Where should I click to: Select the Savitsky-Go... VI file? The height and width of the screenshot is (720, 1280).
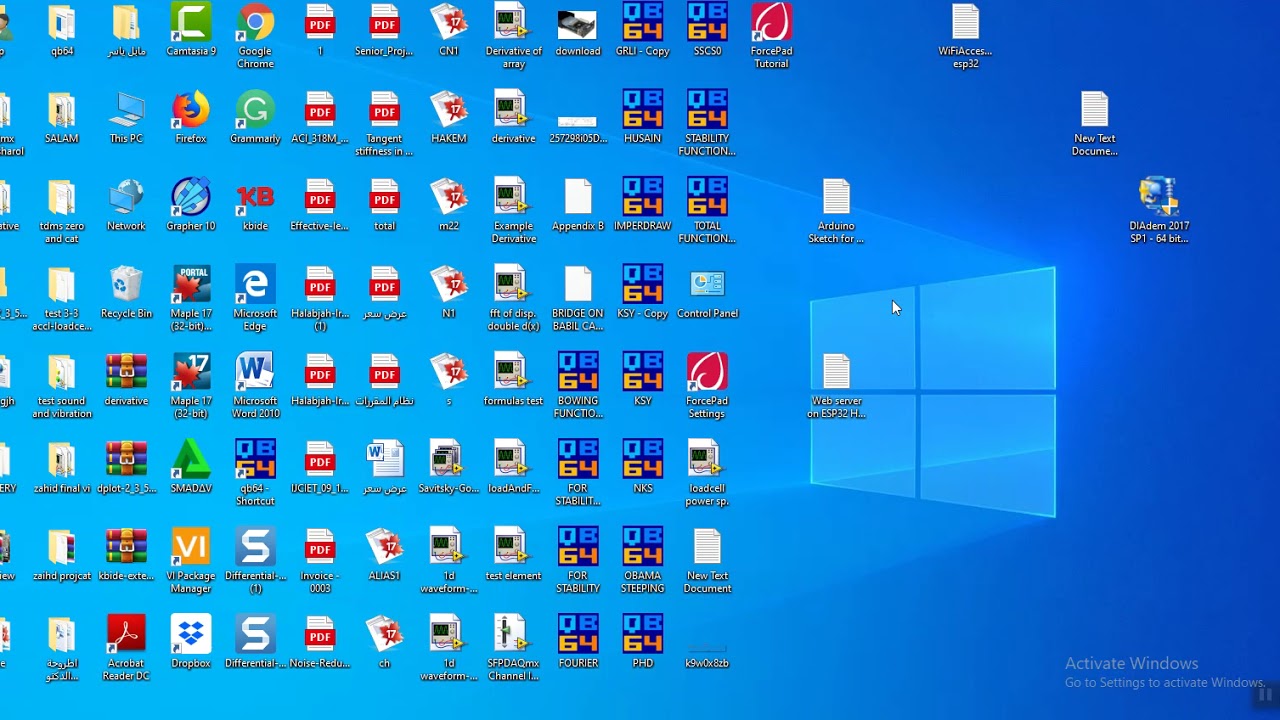point(449,468)
